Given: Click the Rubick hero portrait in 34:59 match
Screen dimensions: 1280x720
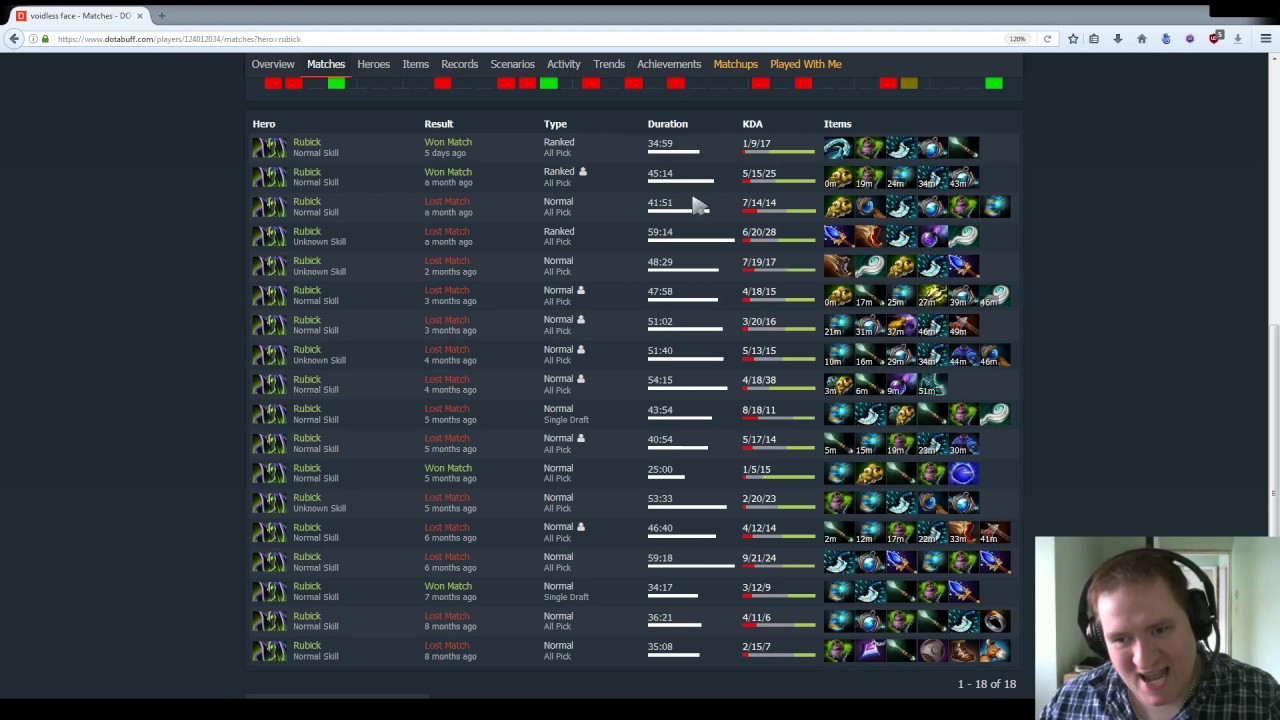Looking at the screenshot, I should tap(269, 147).
